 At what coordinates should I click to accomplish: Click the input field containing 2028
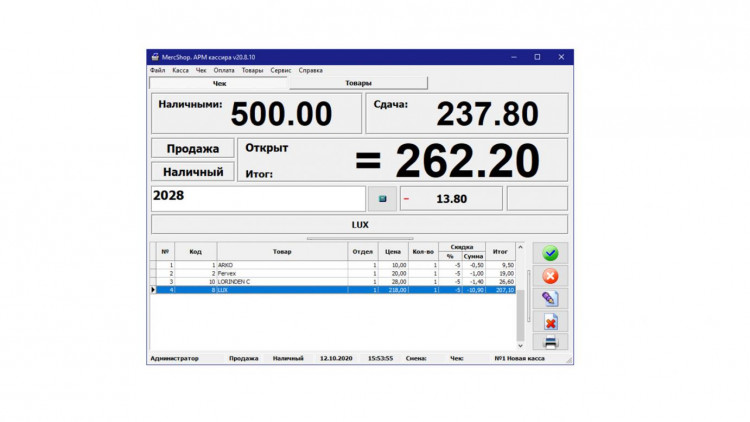[x=258, y=199]
